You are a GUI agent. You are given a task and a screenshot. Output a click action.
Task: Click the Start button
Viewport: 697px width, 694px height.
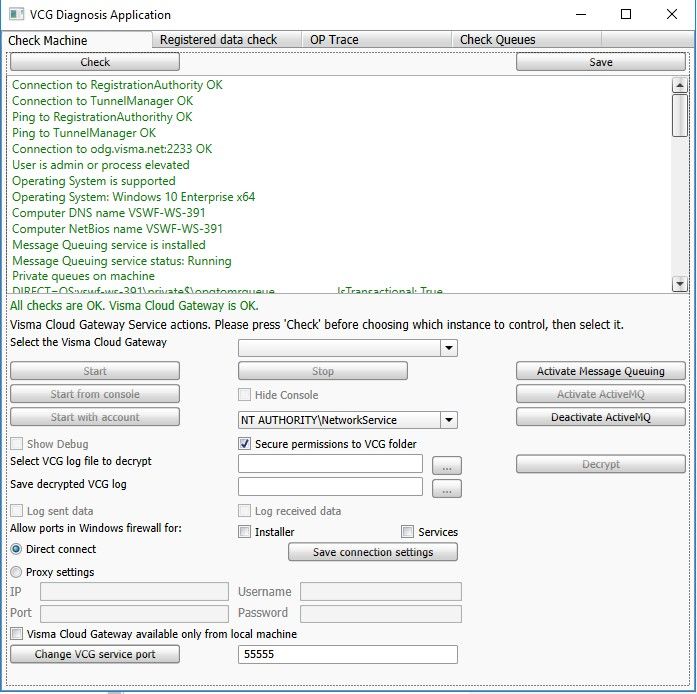click(x=95, y=371)
